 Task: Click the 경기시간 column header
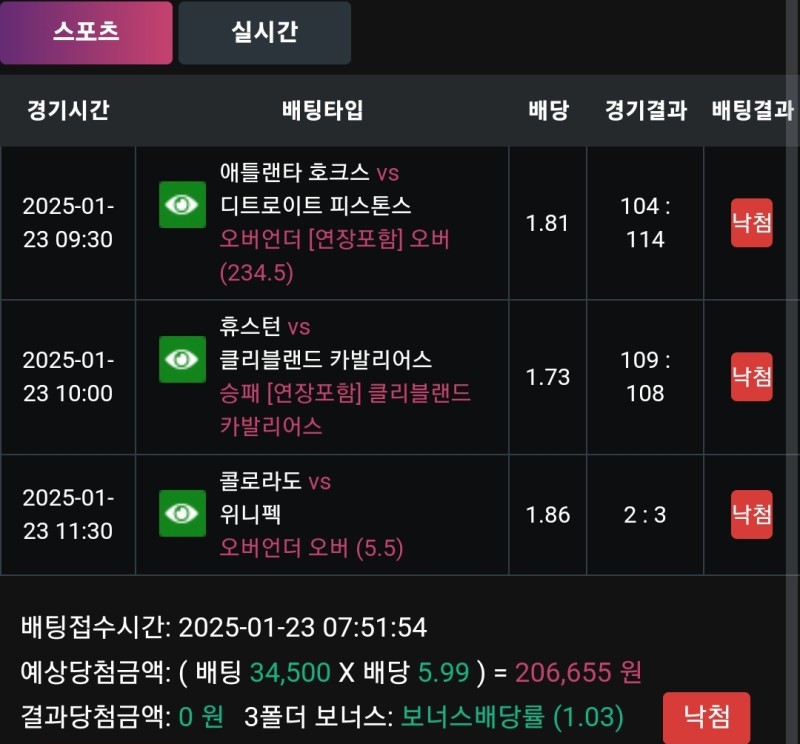(x=67, y=110)
